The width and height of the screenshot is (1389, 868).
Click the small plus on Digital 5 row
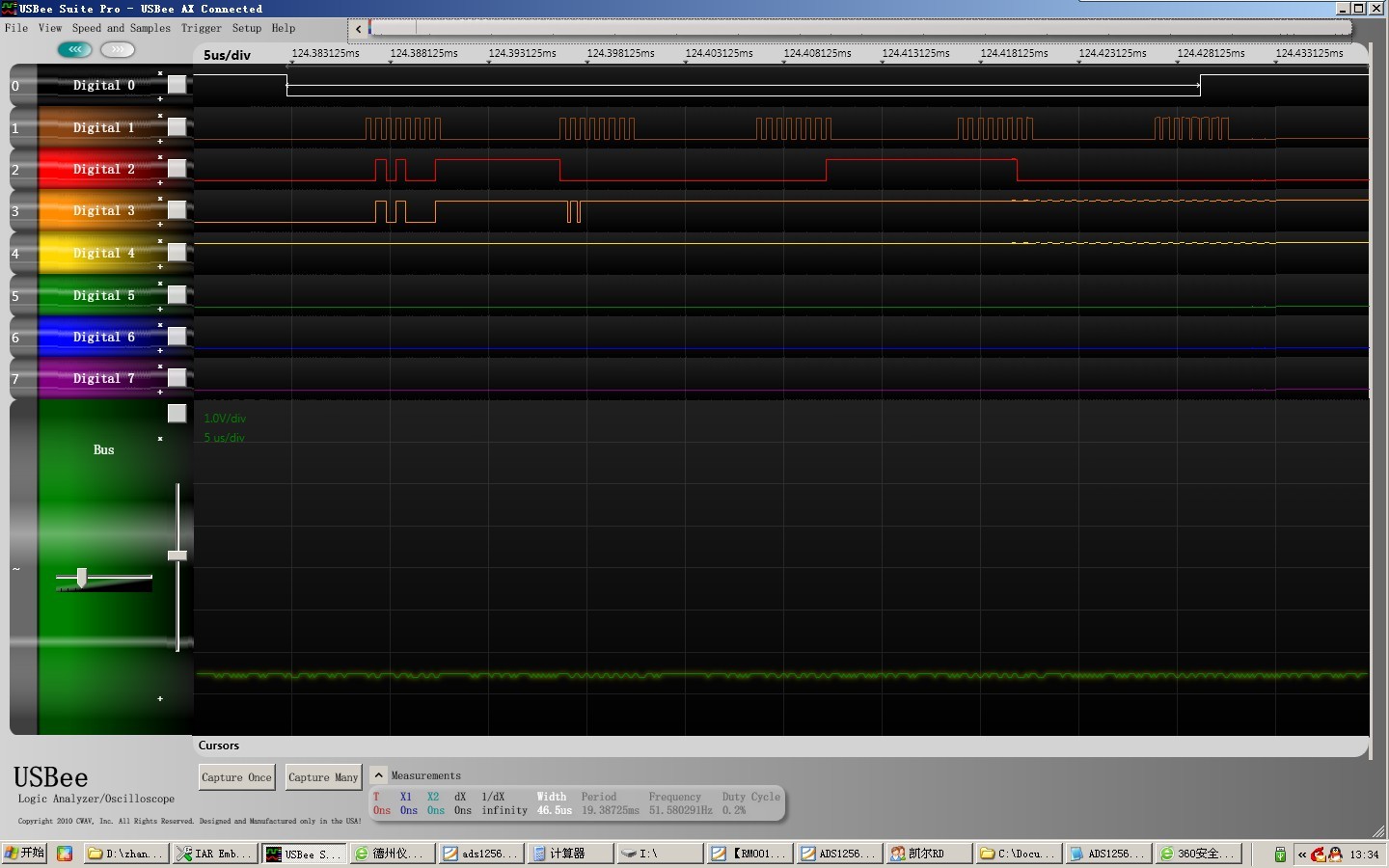tap(160, 309)
